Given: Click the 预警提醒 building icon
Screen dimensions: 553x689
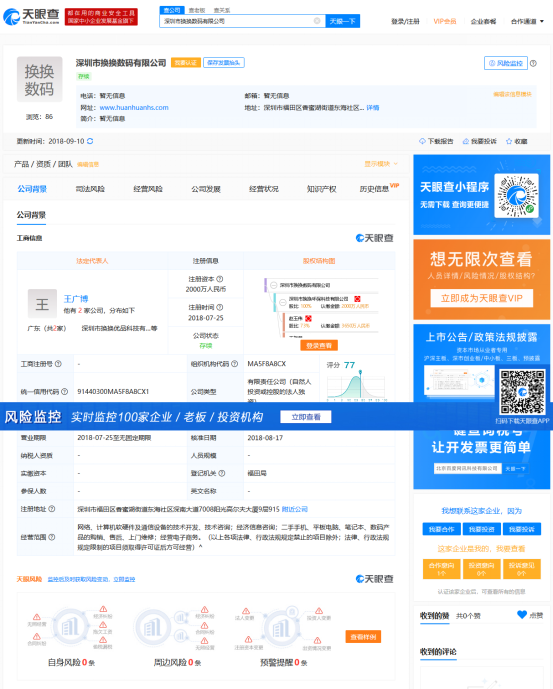Looking at the screenshot, I should point(280,628).
